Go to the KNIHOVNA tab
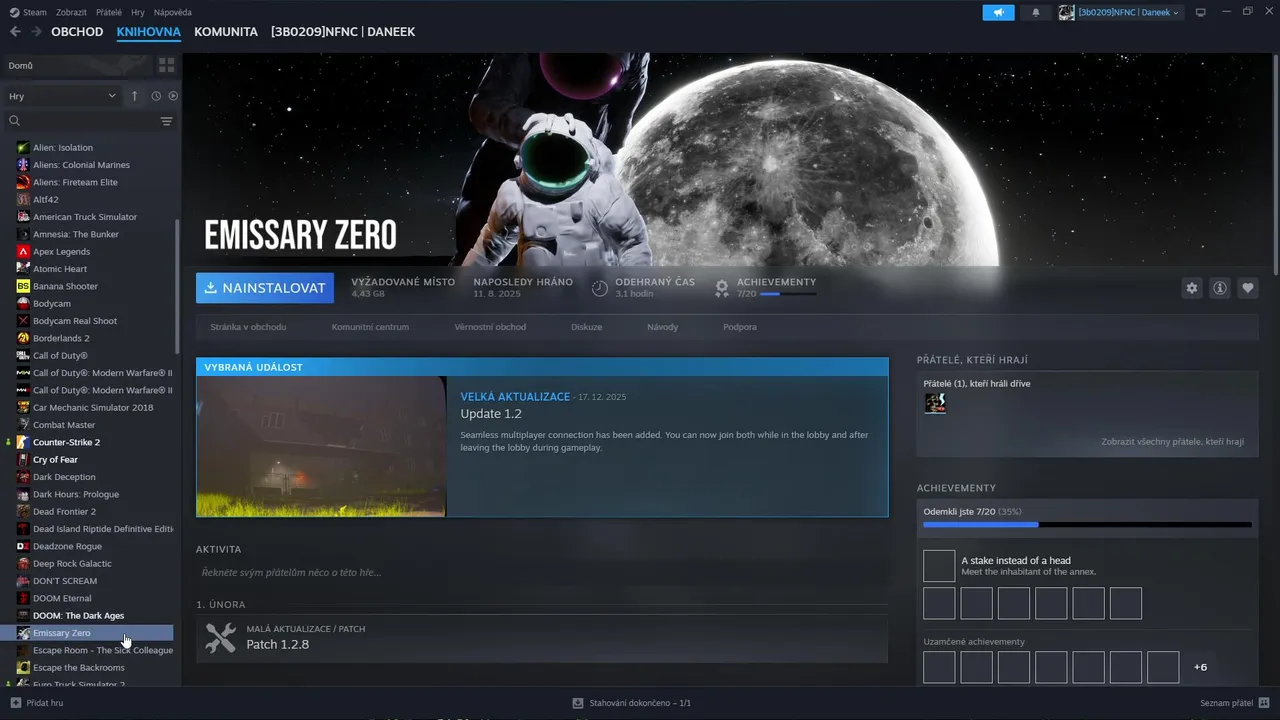This screenshot has width=1280, height=720. (x=148, y=32)
